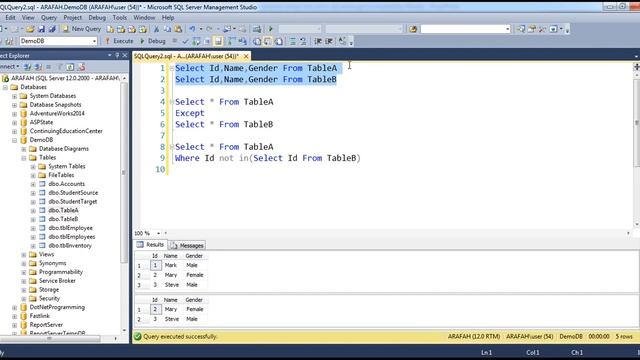Decrease indent of selected lines

(x=318, y=41)
